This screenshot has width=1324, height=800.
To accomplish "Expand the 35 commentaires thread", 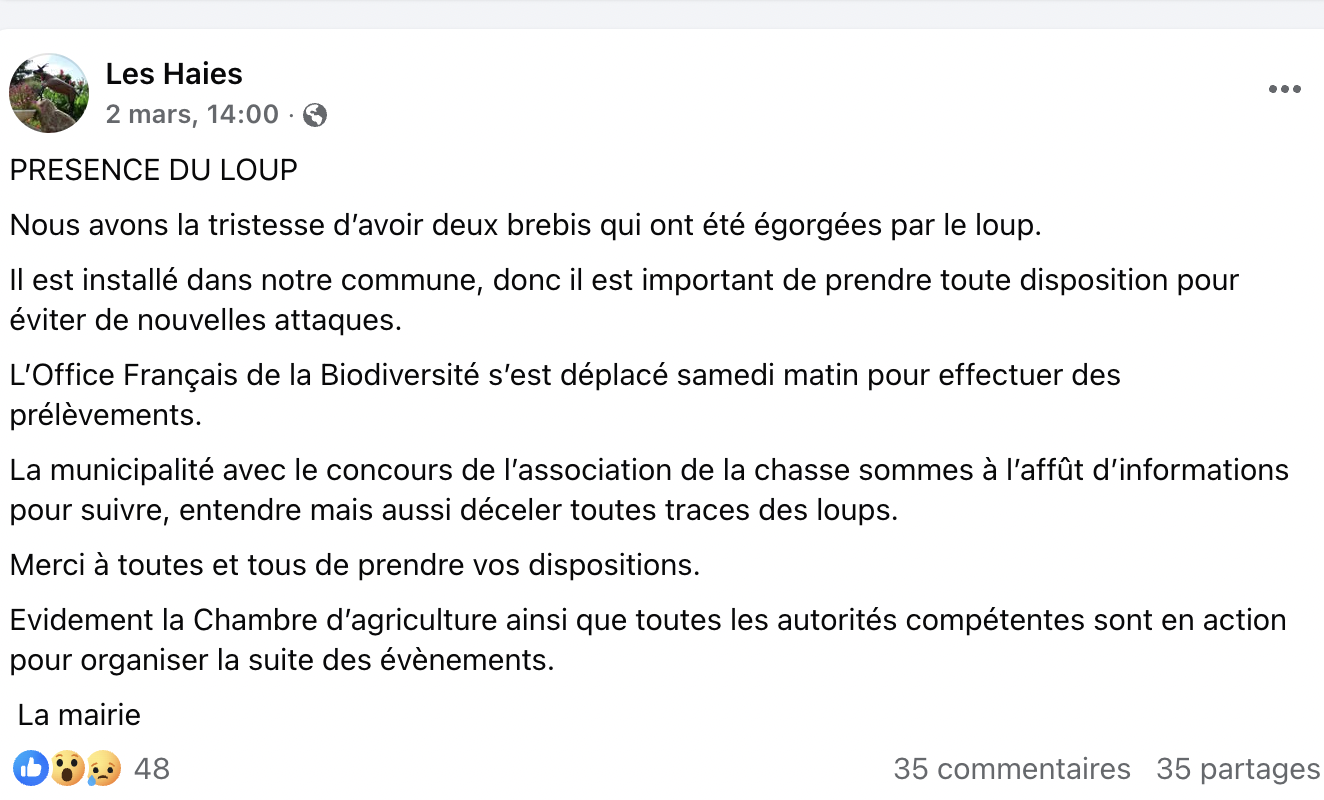I will click(1012, 769).
